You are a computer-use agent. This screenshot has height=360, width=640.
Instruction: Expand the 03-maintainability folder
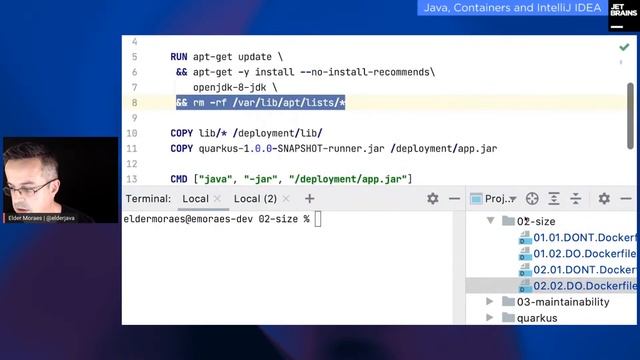click(490, 302)
